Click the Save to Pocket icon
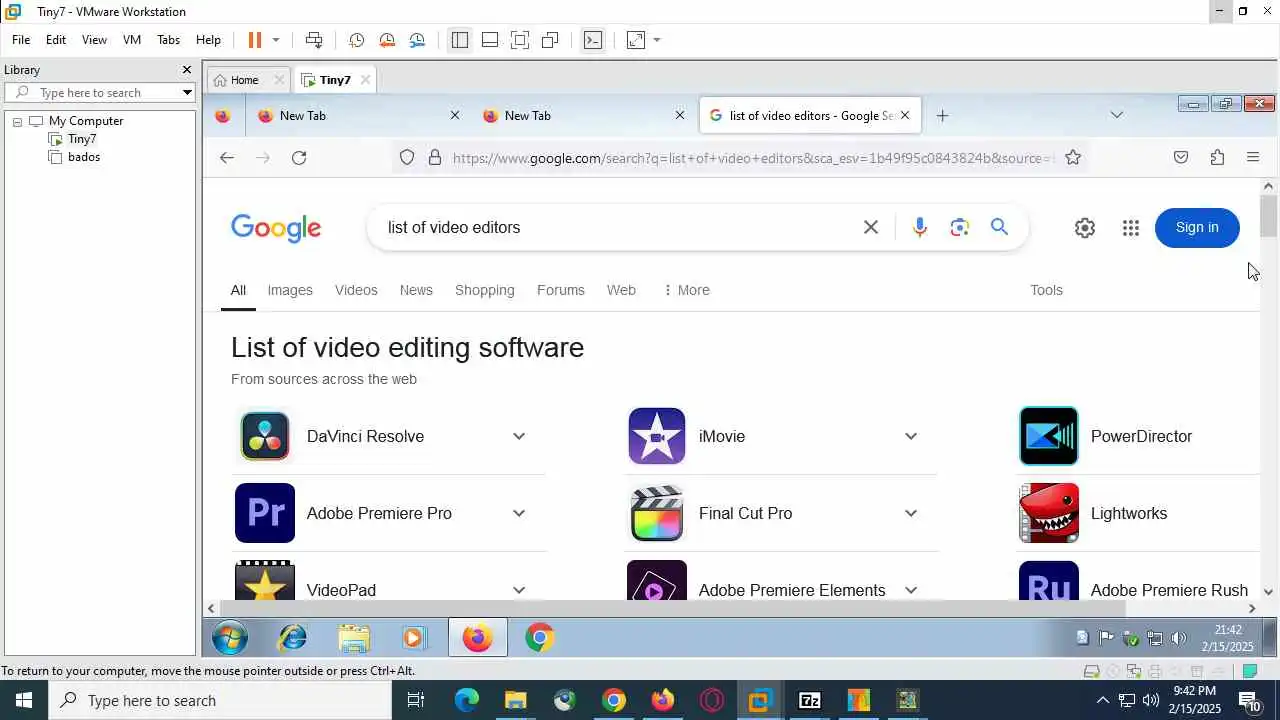 [1181, 158]
